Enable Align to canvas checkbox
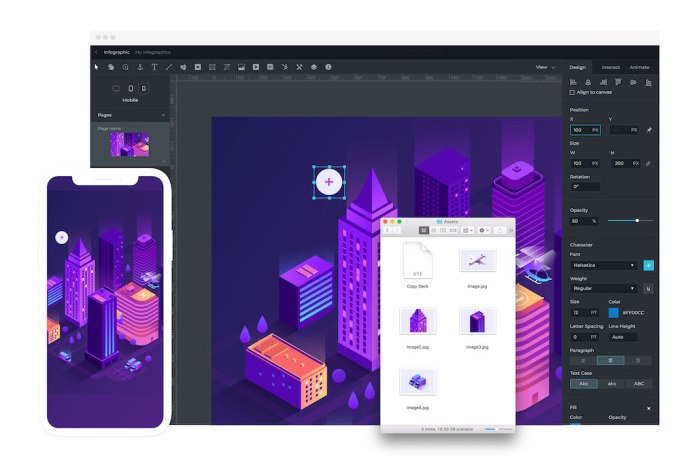The image size is (680, 456). click(x=572, y=92)
